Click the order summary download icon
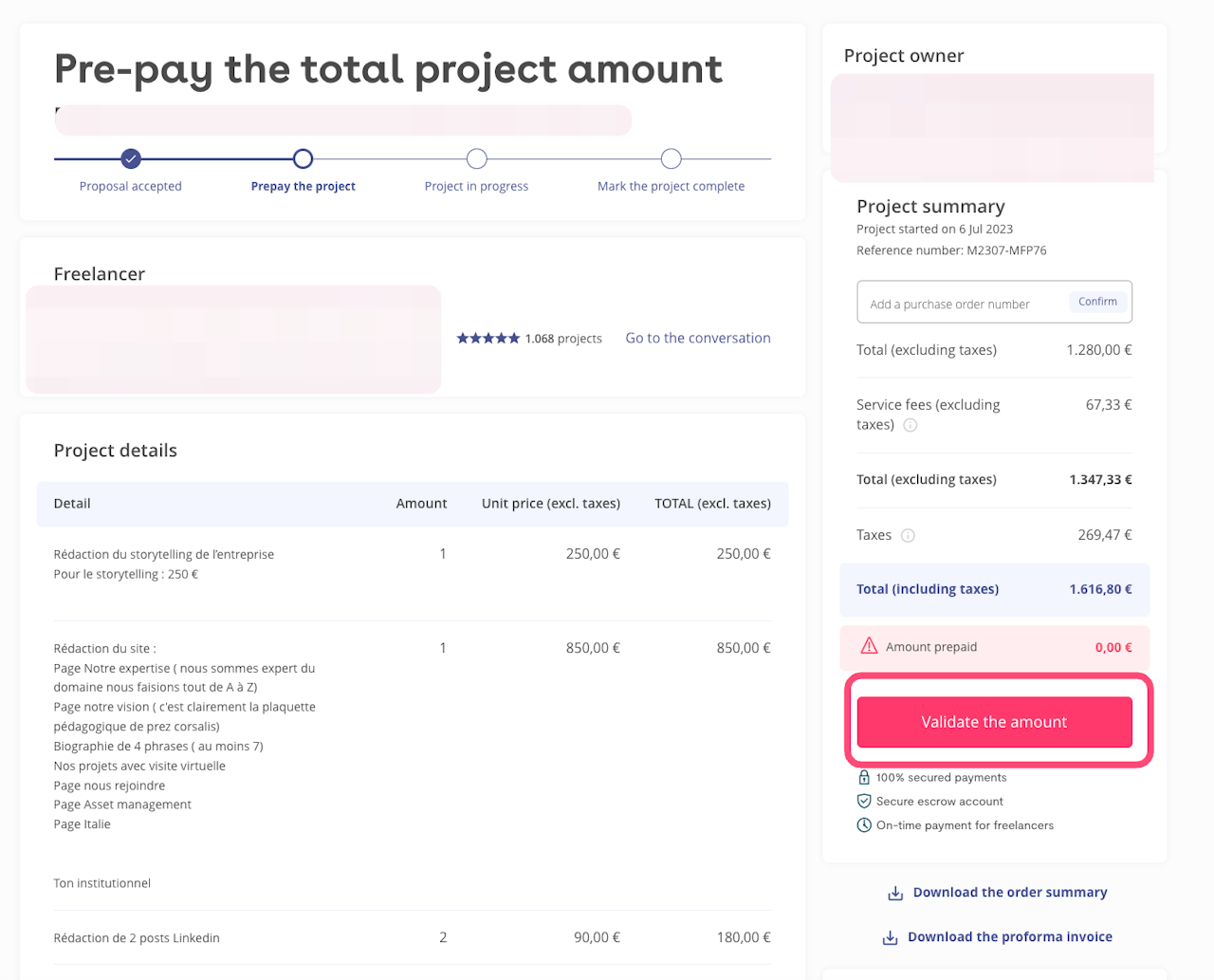This screenshot has width=1214, height=980. click(894, 894)
